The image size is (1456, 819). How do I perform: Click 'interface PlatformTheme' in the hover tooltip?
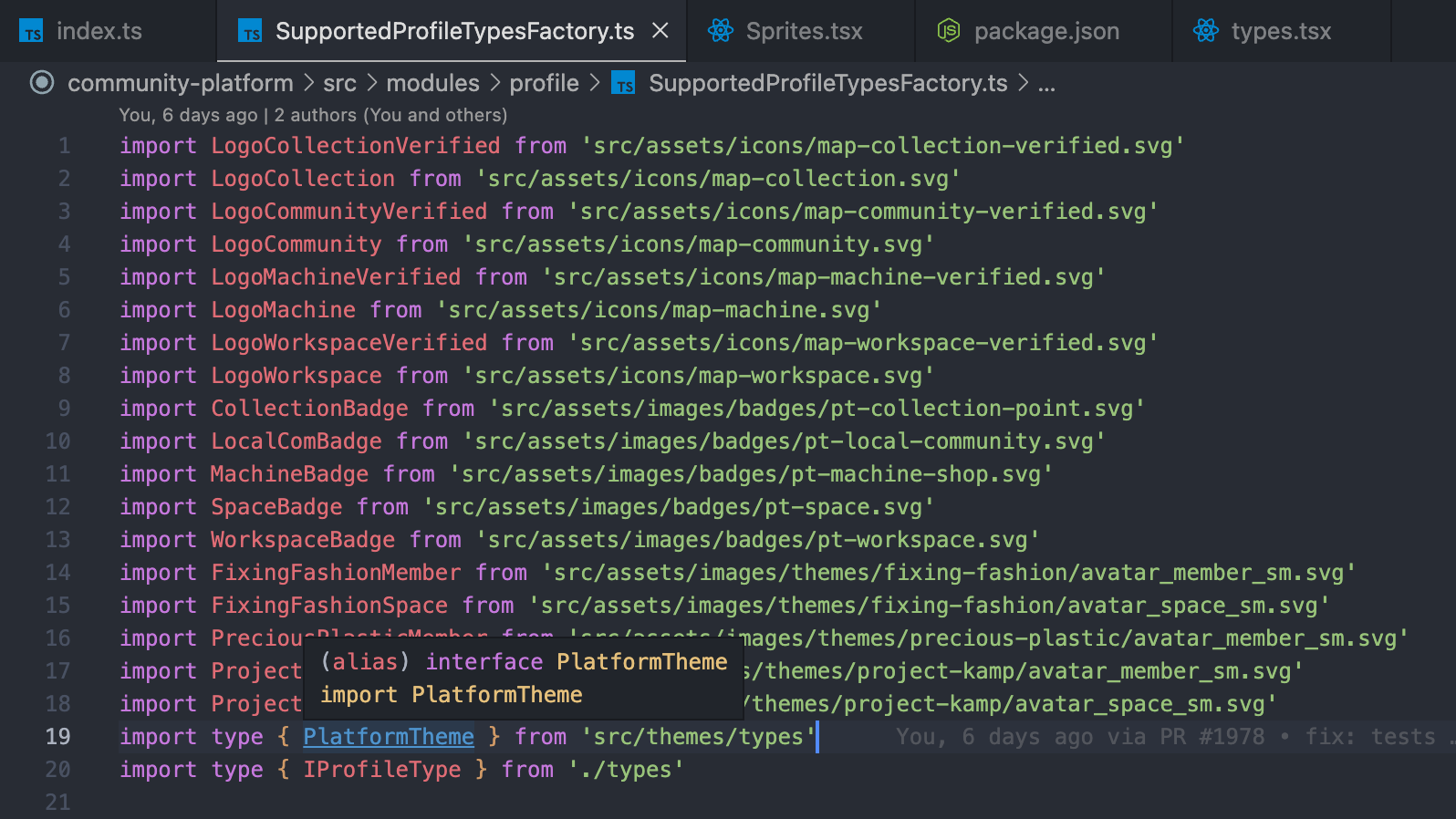coord(577,661)
